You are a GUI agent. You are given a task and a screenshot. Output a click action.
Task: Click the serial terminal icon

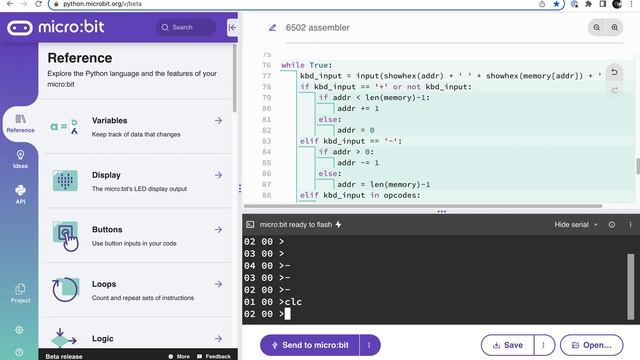(250, 224)
